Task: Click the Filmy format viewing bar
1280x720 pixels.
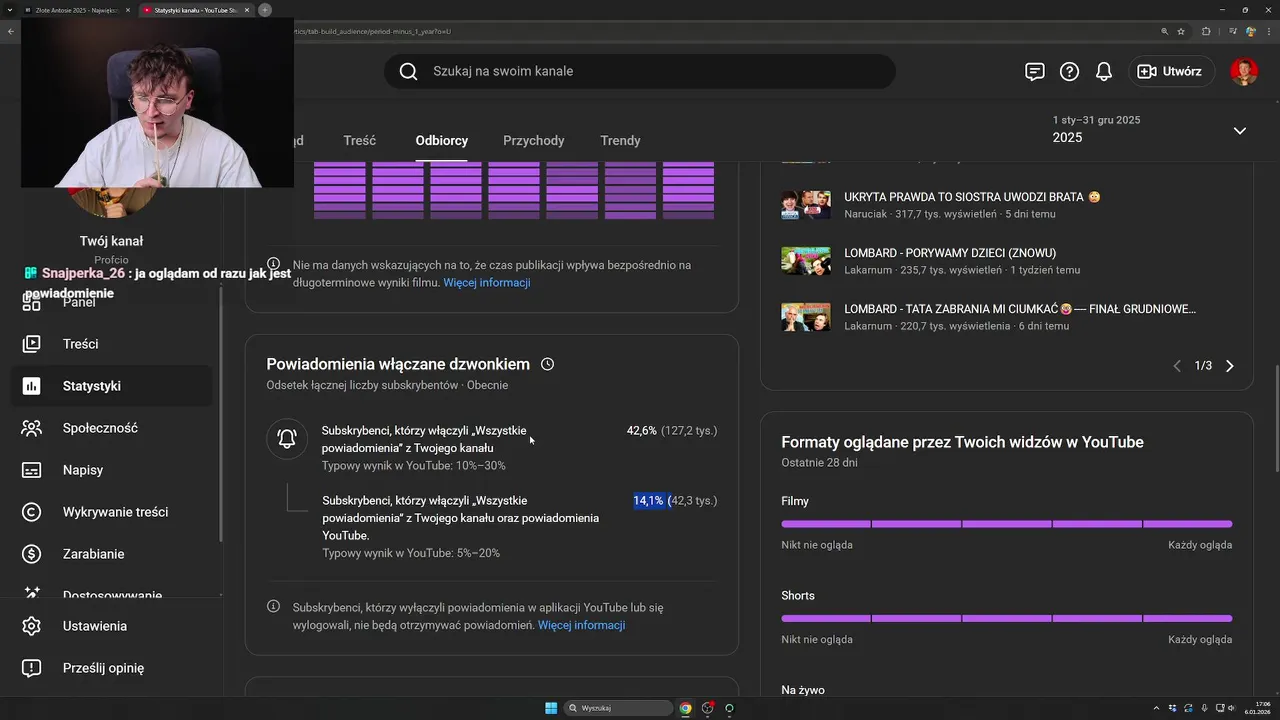Action: pos(1007,524)
